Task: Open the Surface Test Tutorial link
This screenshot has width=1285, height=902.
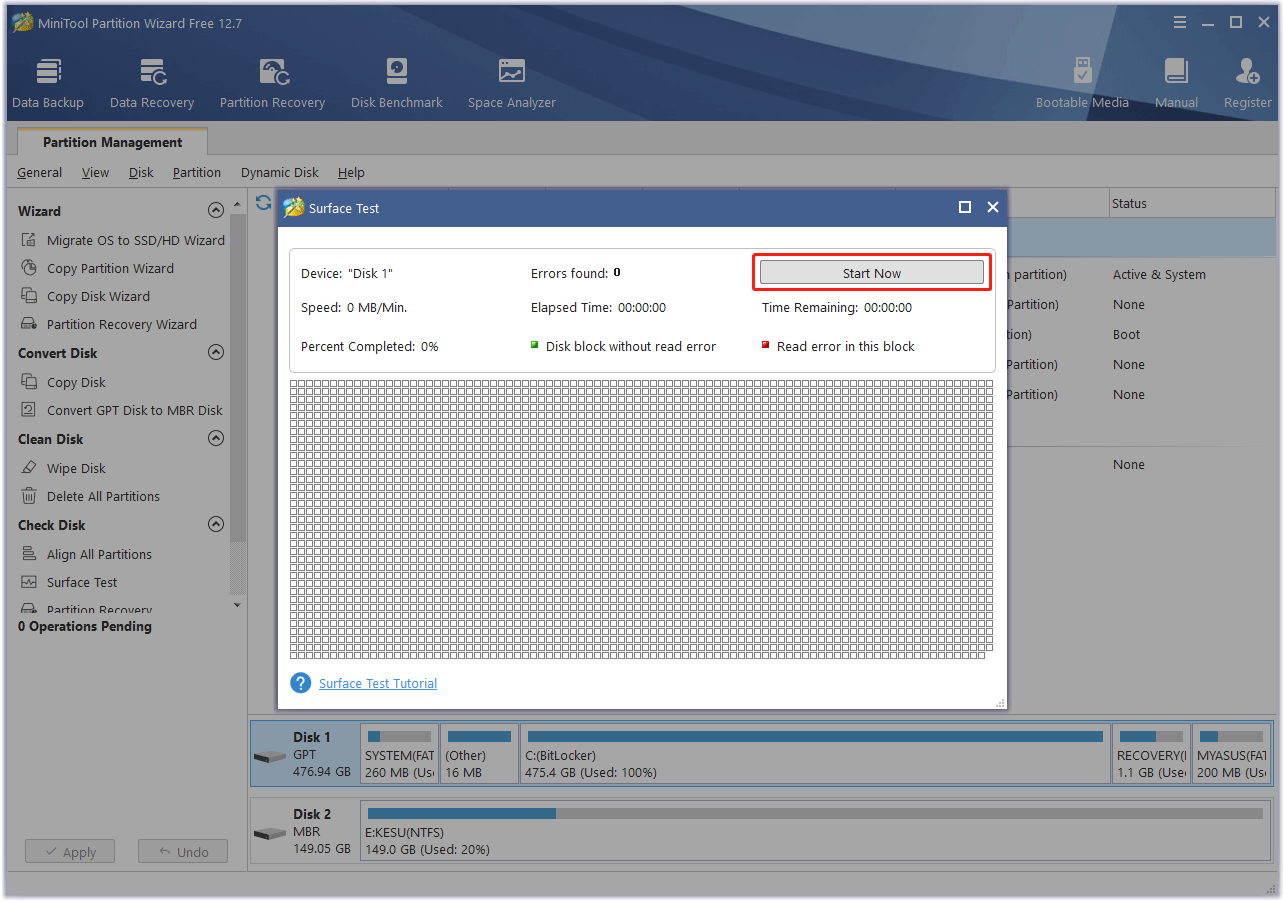Action: tap(377, 683)
